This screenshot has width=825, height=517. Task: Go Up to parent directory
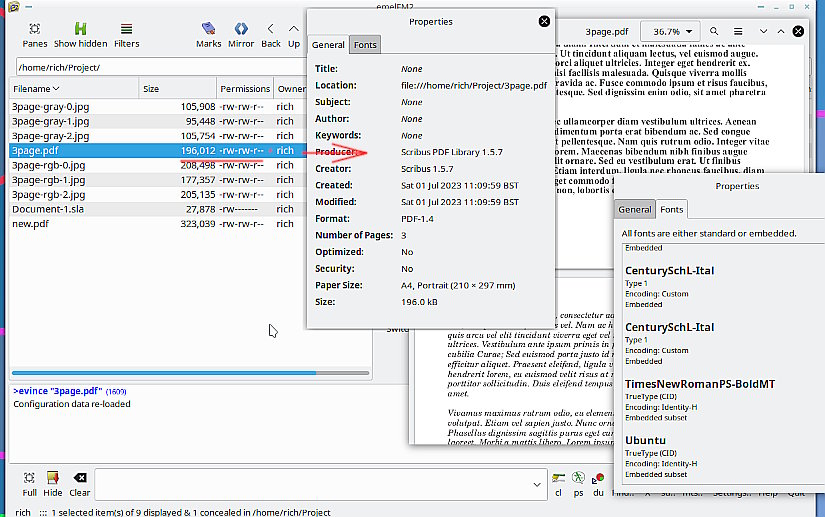(294, 34)
